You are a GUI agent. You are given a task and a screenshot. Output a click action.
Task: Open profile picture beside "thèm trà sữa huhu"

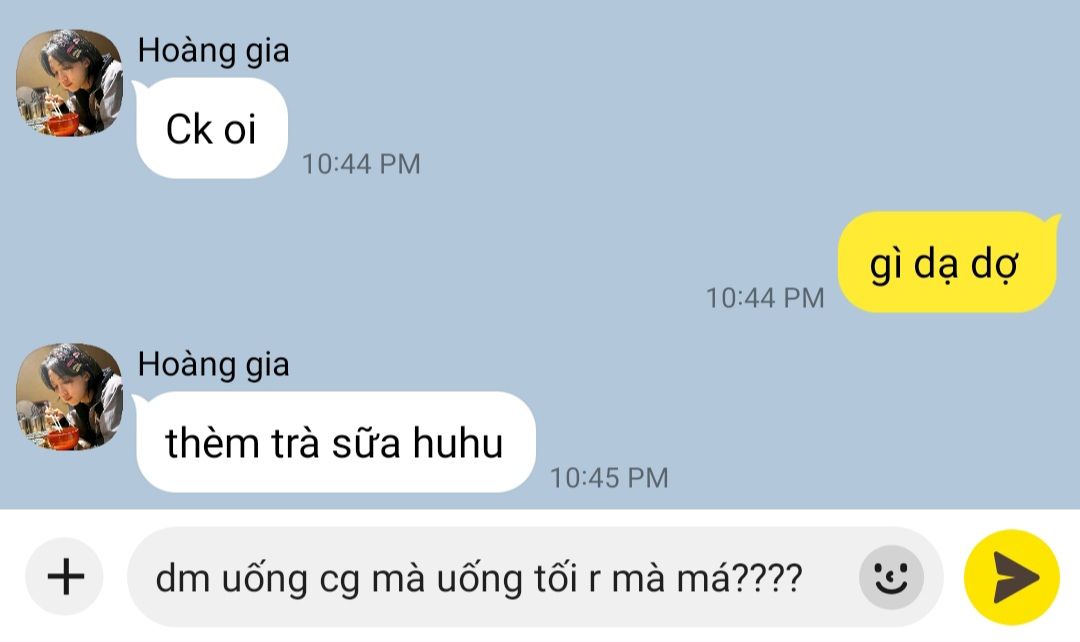(70, 397)
